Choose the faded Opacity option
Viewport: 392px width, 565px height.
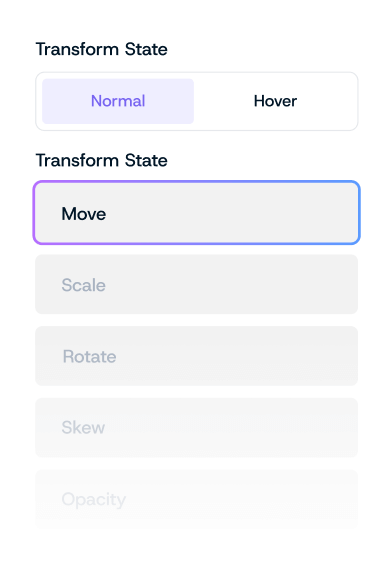pos(196,499)
